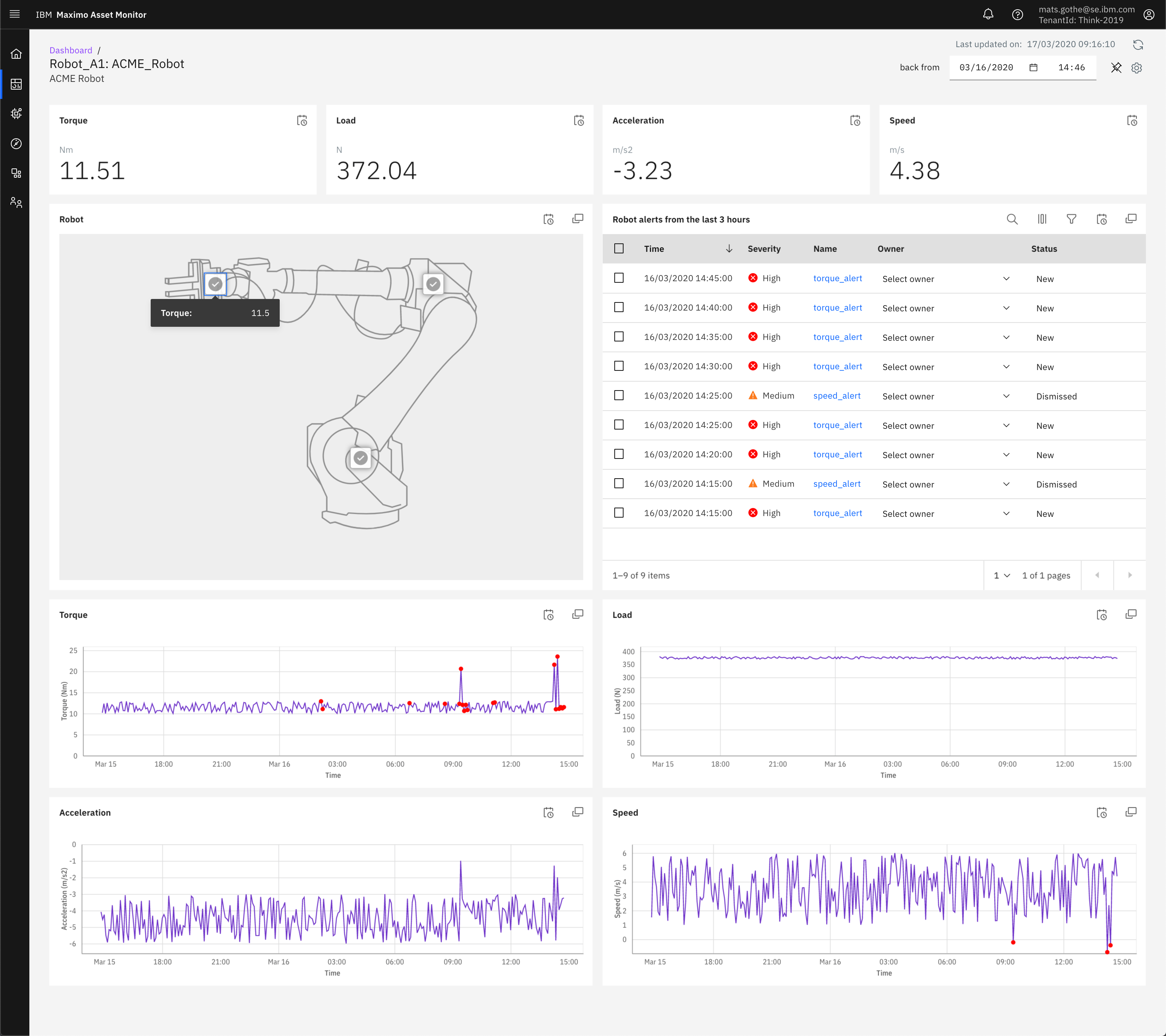The width and height of the screenshot is (1166, 1036).
Task: Open the hamburger navigation menu
Action: (x=15, y=14)
